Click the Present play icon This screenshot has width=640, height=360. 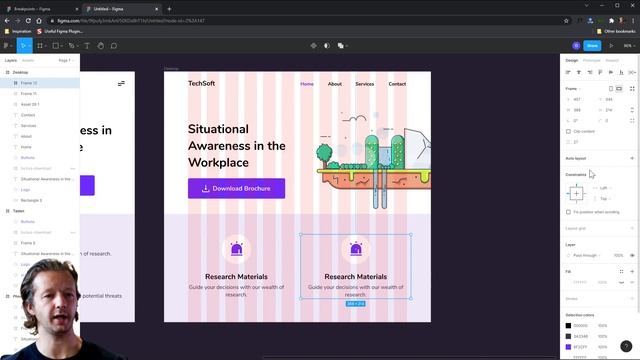click(611, 46)
